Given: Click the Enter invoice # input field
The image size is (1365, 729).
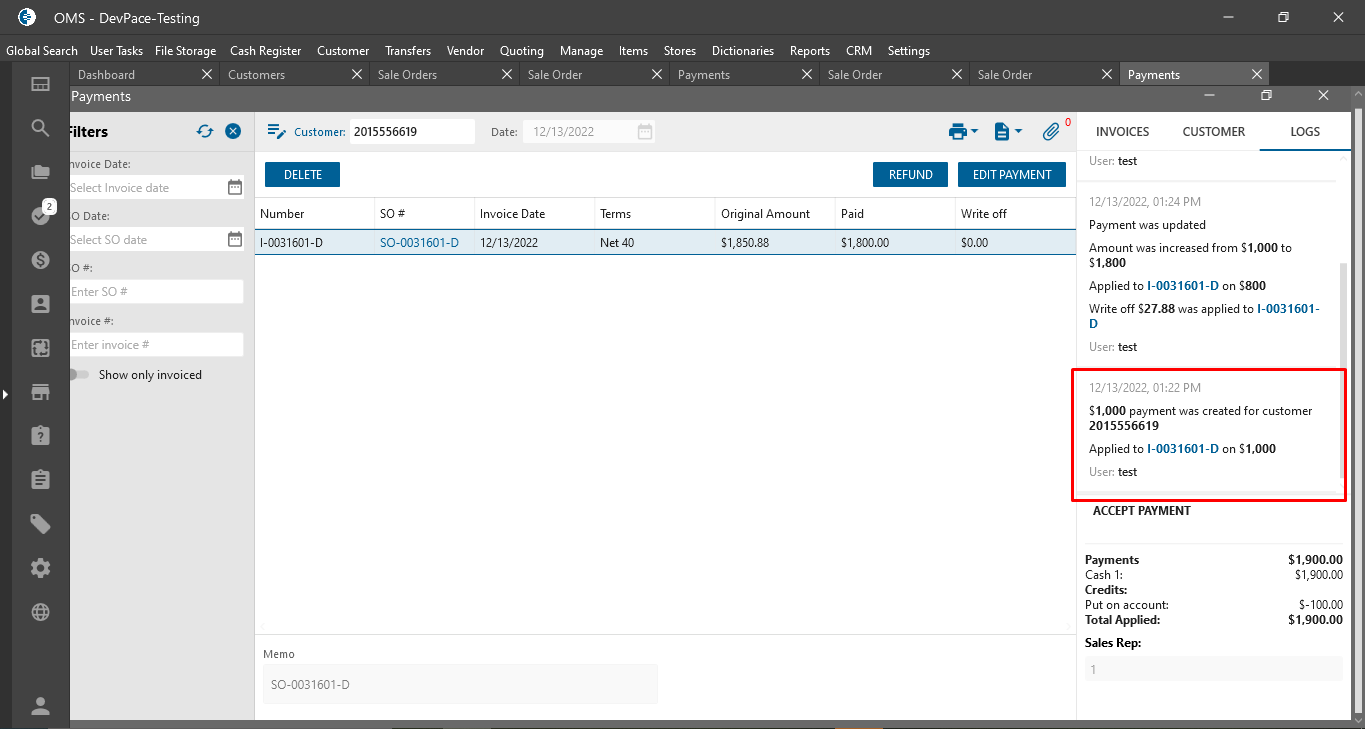Looking at the screenshot, I should tap(154, 345).
